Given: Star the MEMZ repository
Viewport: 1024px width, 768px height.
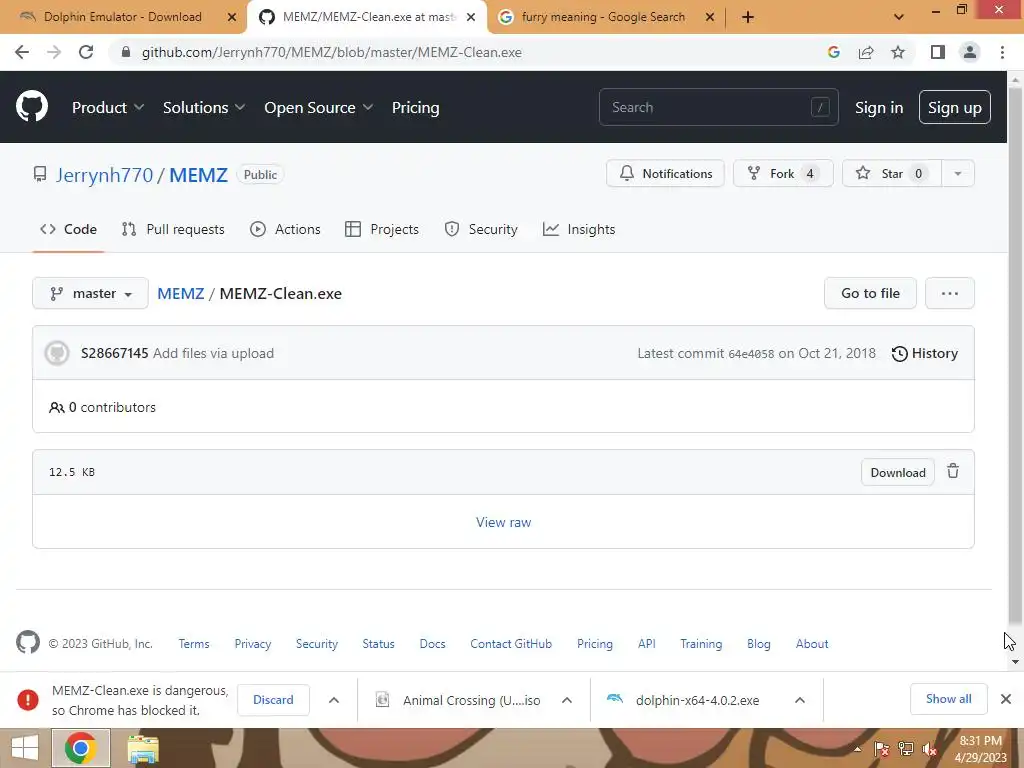Looking at the screenshot, I should (x=891, y=174).
